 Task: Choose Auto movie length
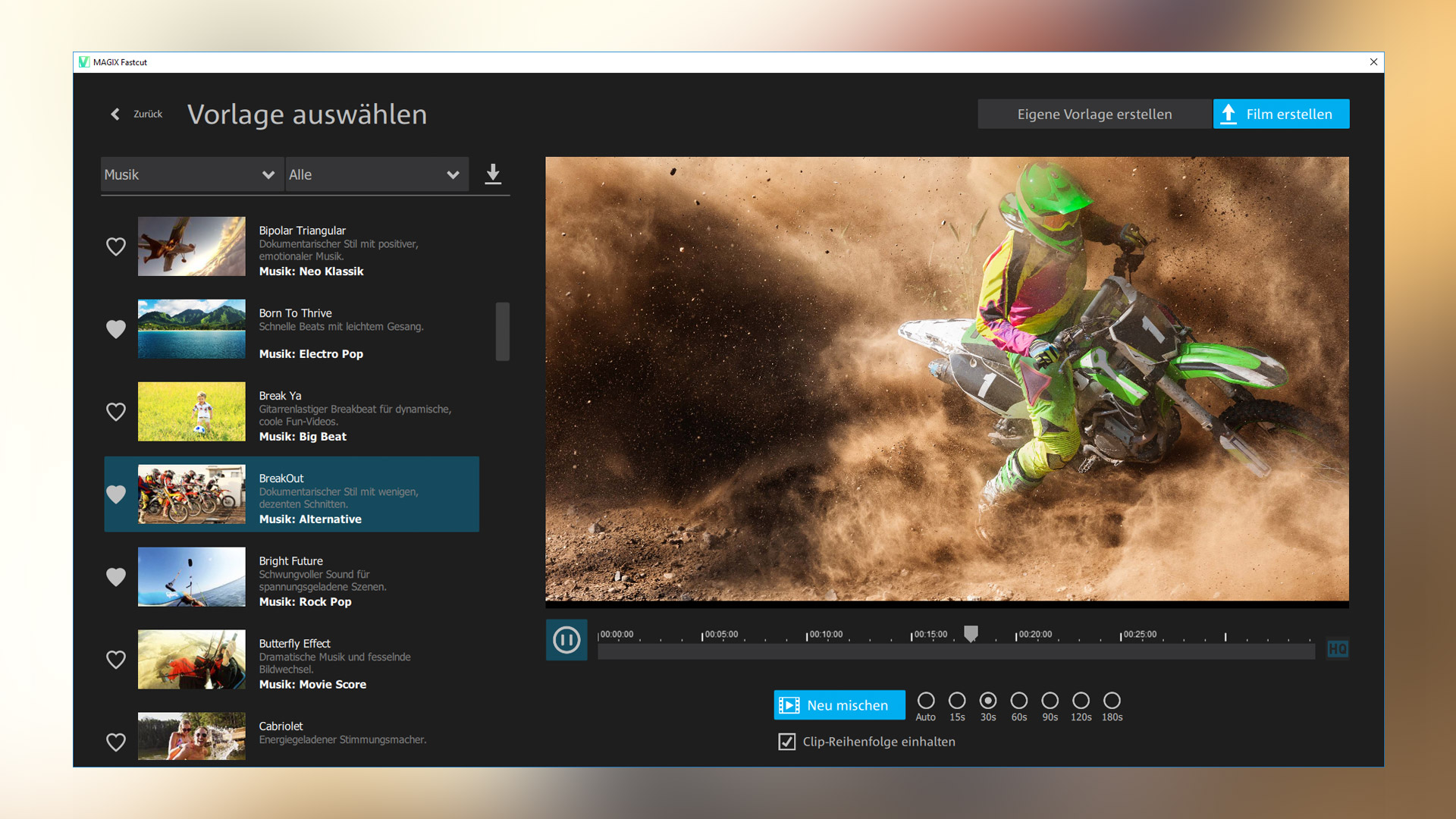926,701
